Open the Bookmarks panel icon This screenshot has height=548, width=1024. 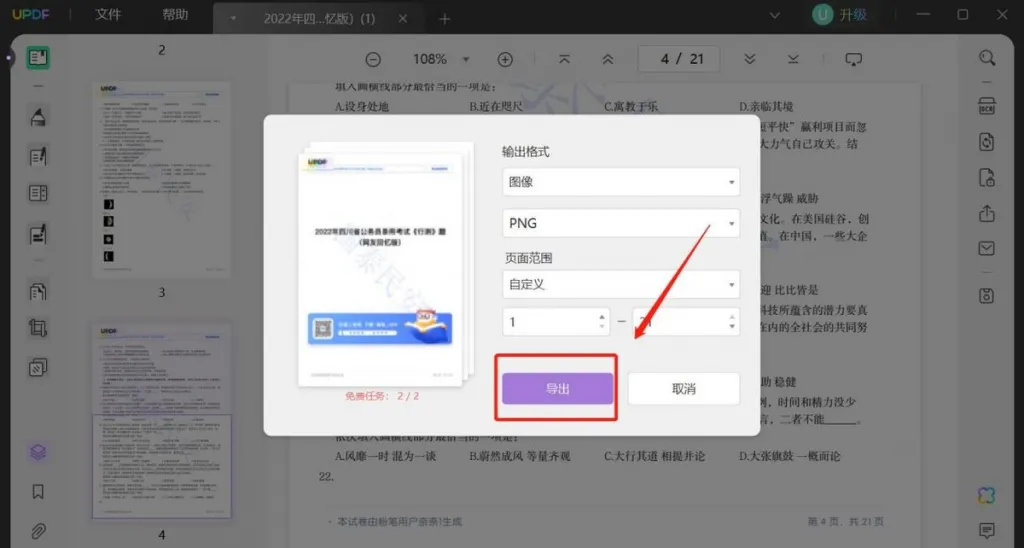pyautogui.click(x=38, y=492)
